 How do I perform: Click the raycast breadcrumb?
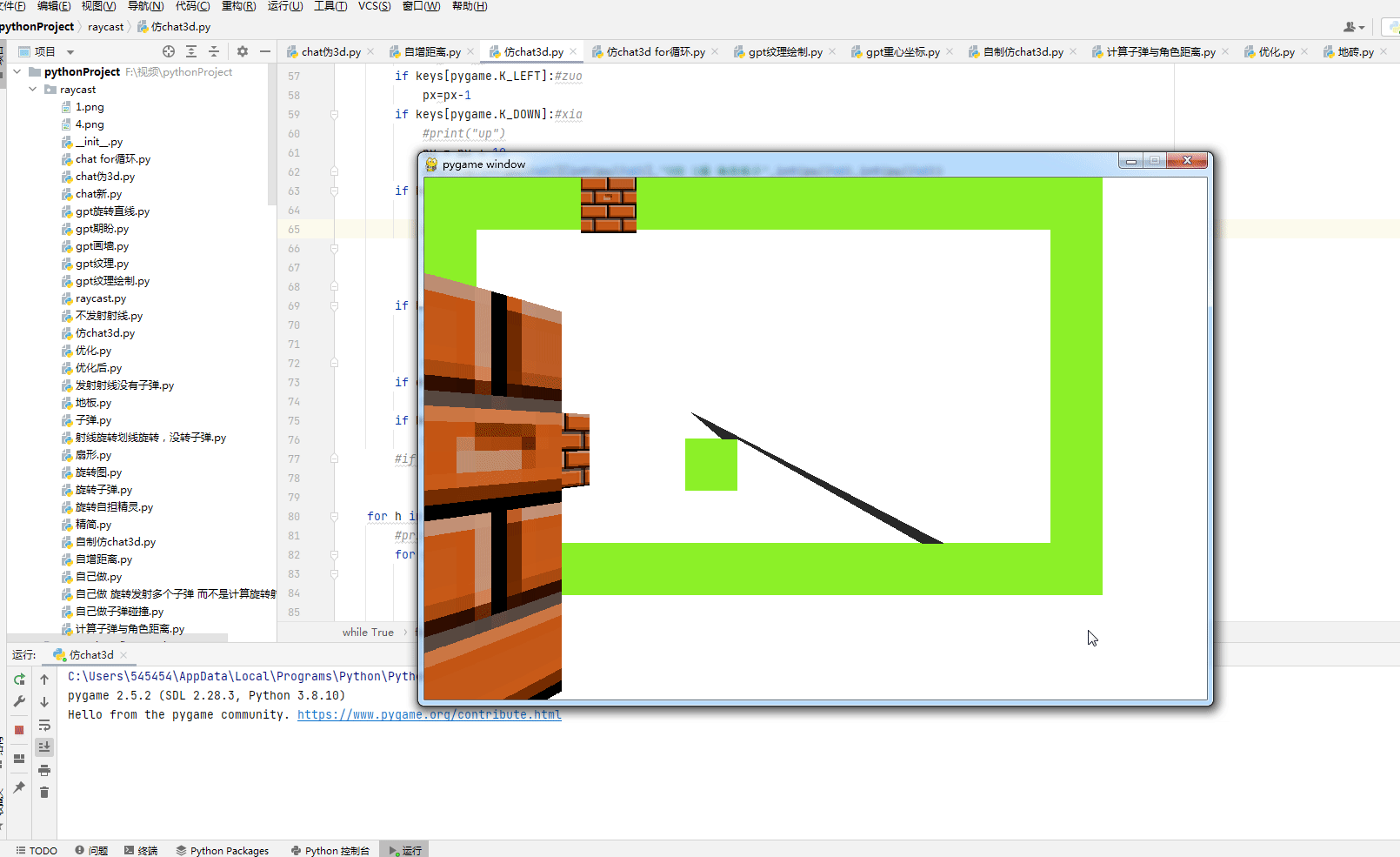106,27
